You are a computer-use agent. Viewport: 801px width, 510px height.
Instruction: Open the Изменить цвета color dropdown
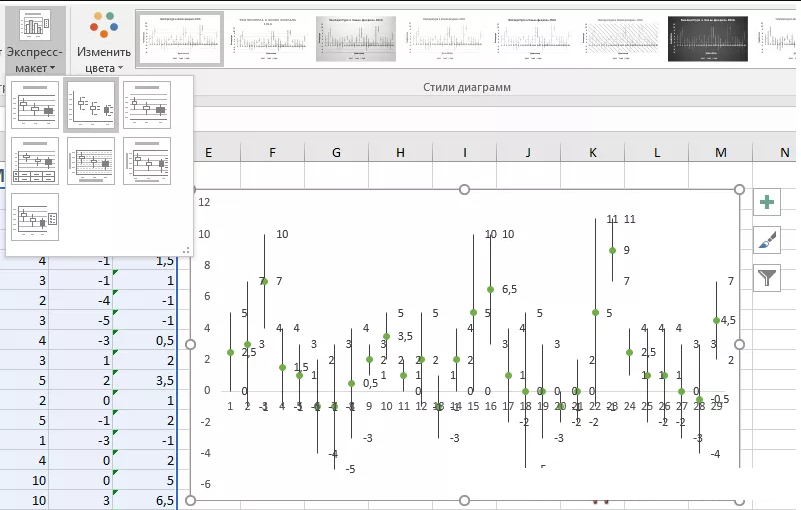click(103, 40)
